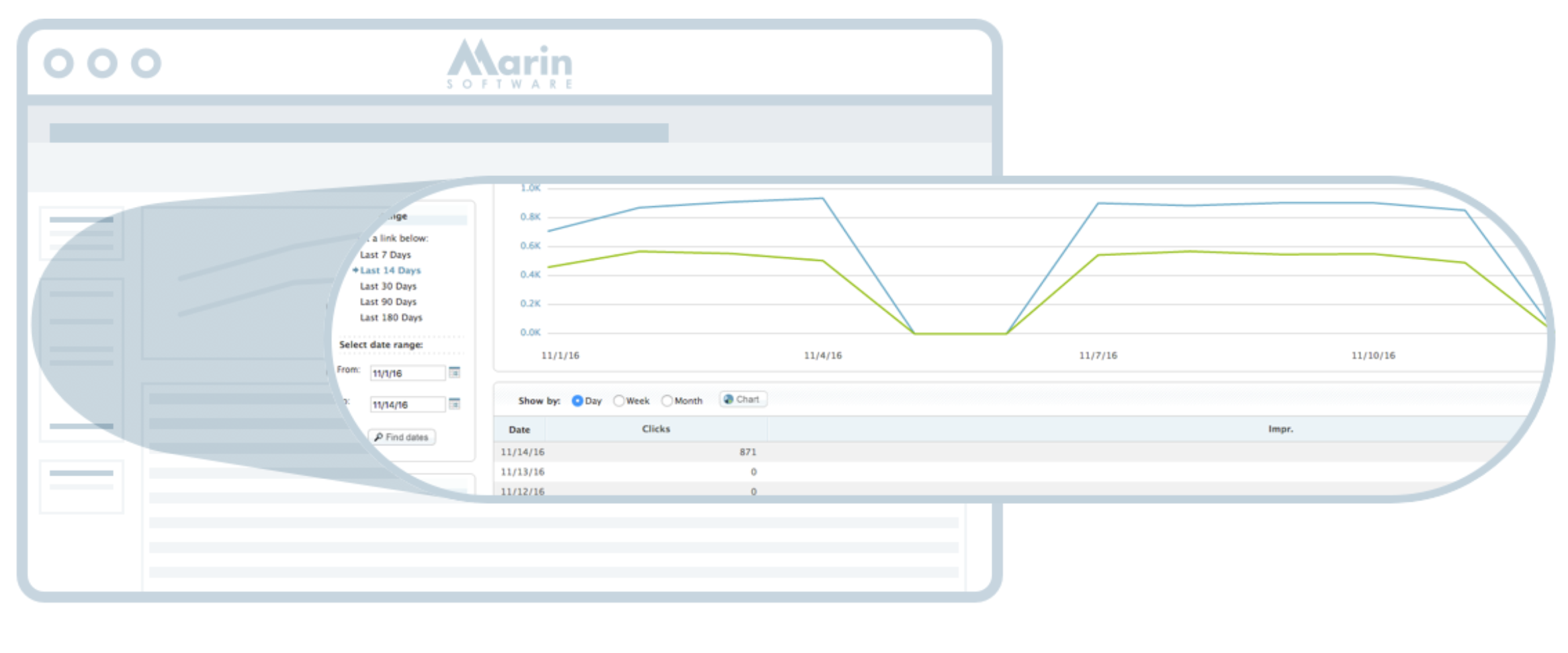Click the 11/4/16 chart axis label
This screenshot has height=653, width=1568.
tap(823, 355)
